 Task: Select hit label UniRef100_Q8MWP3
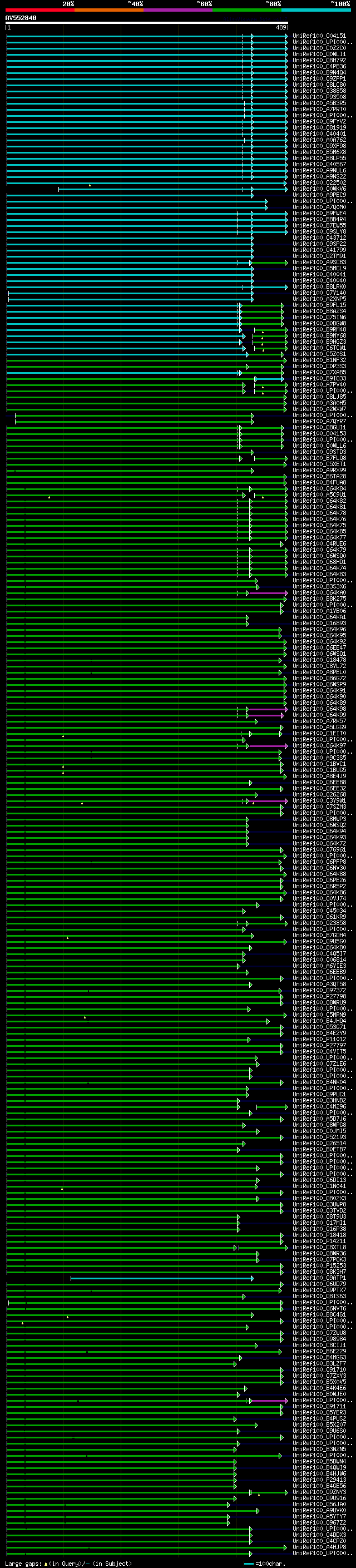point(319,819)
